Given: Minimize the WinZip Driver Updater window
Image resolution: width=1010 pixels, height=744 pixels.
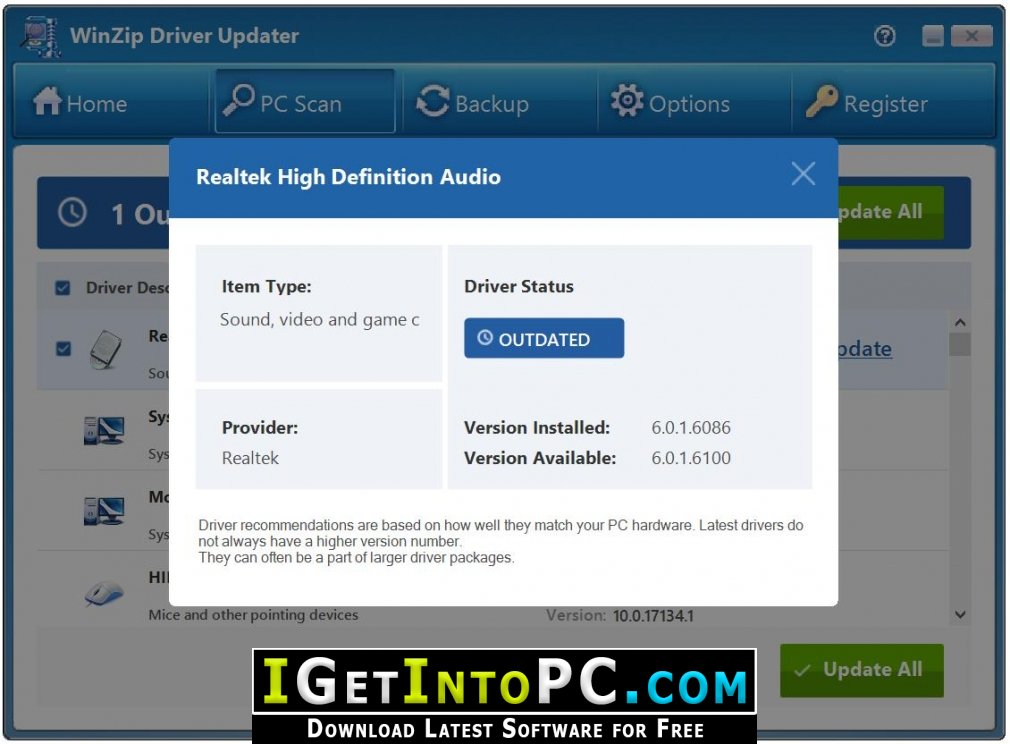Looking at the screenshot, I should [932, 35].
